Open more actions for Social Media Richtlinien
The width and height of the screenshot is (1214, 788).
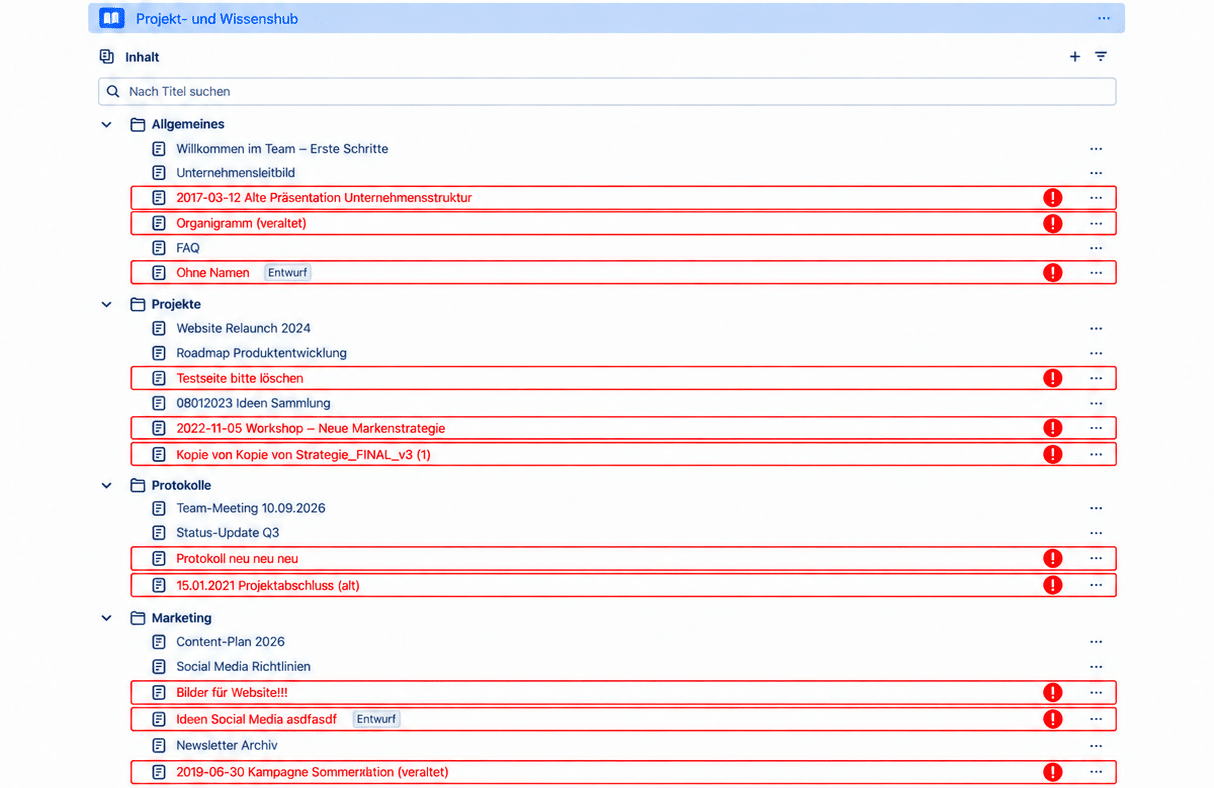tap(1096, 667)
